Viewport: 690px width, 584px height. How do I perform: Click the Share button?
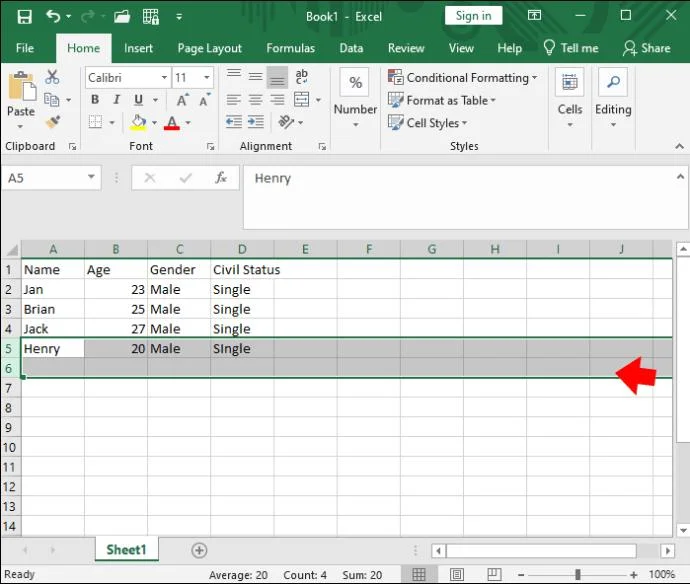point(646,48)
